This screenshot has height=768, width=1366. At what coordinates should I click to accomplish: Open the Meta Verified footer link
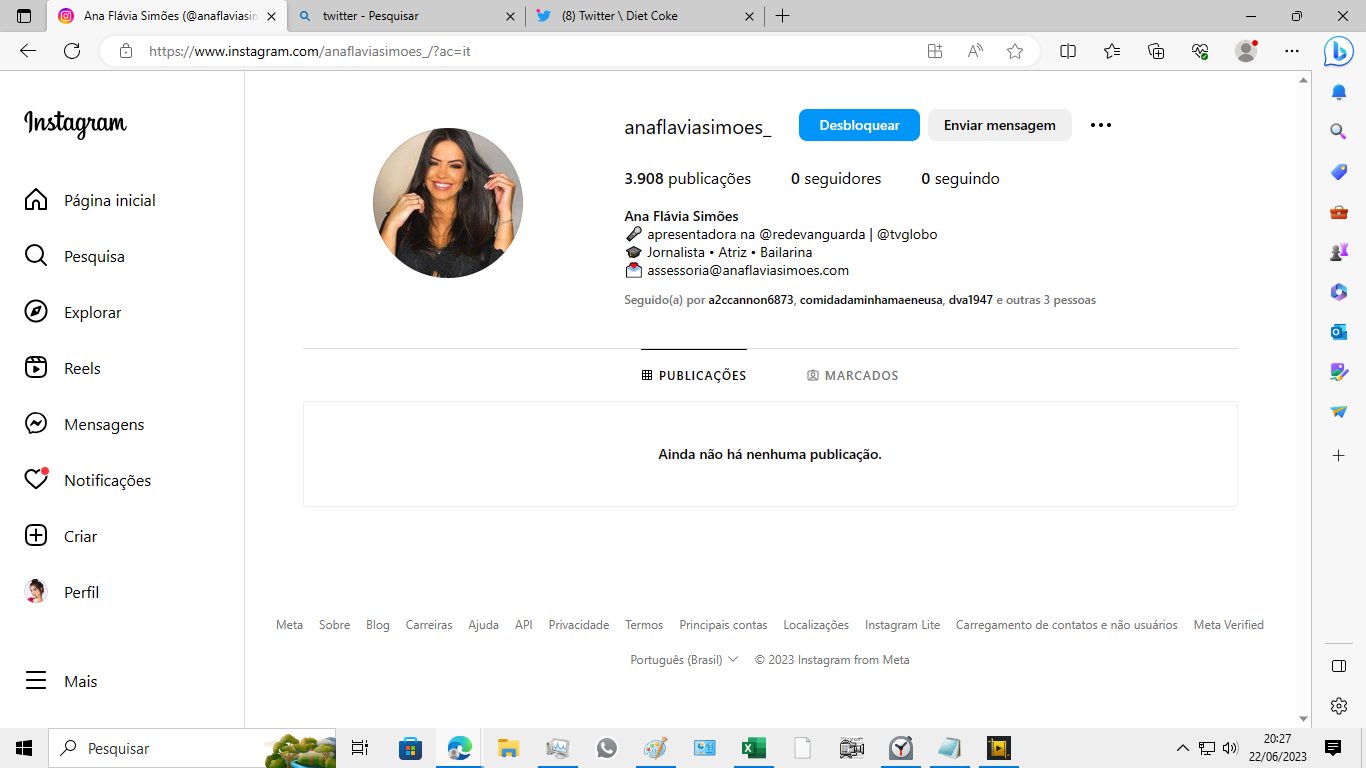[x=1228, y=625]
